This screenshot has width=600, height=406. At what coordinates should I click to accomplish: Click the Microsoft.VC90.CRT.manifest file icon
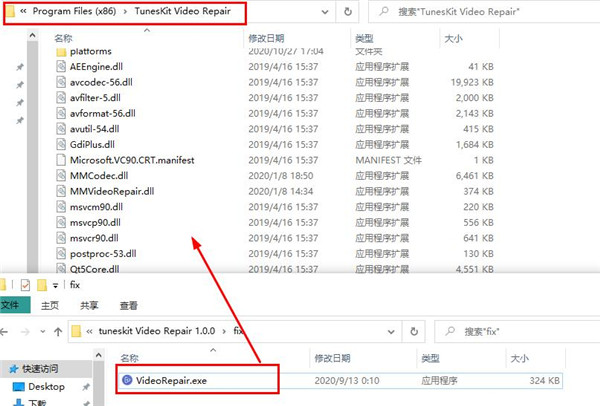click(61, 160)
